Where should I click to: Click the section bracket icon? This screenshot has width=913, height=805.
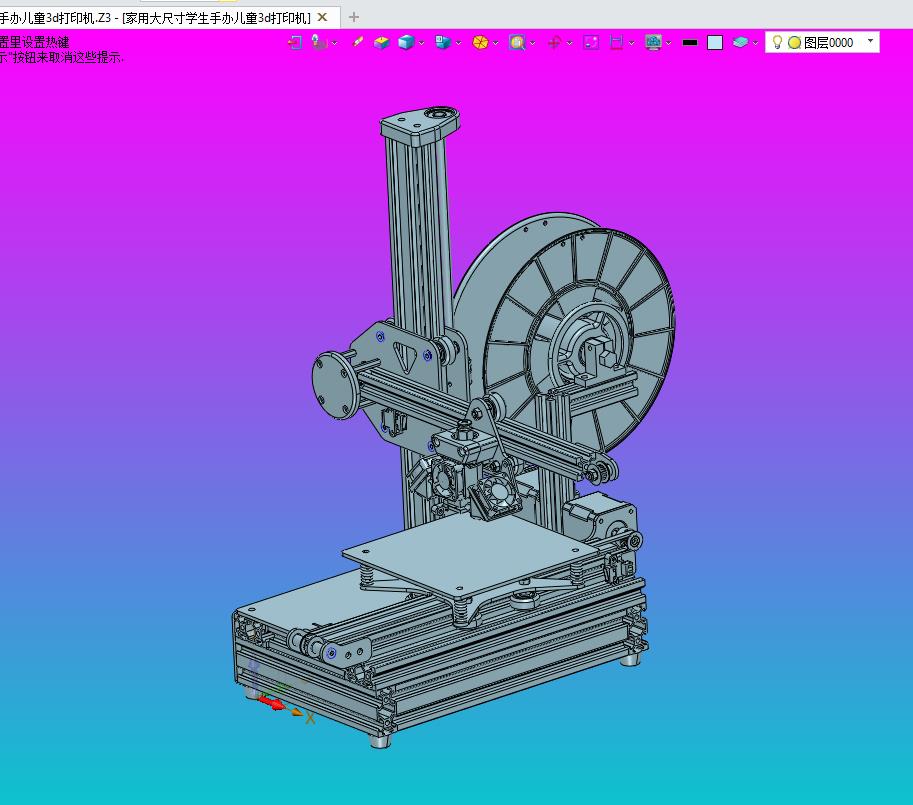pyautogui.click(x=616, y=42)
